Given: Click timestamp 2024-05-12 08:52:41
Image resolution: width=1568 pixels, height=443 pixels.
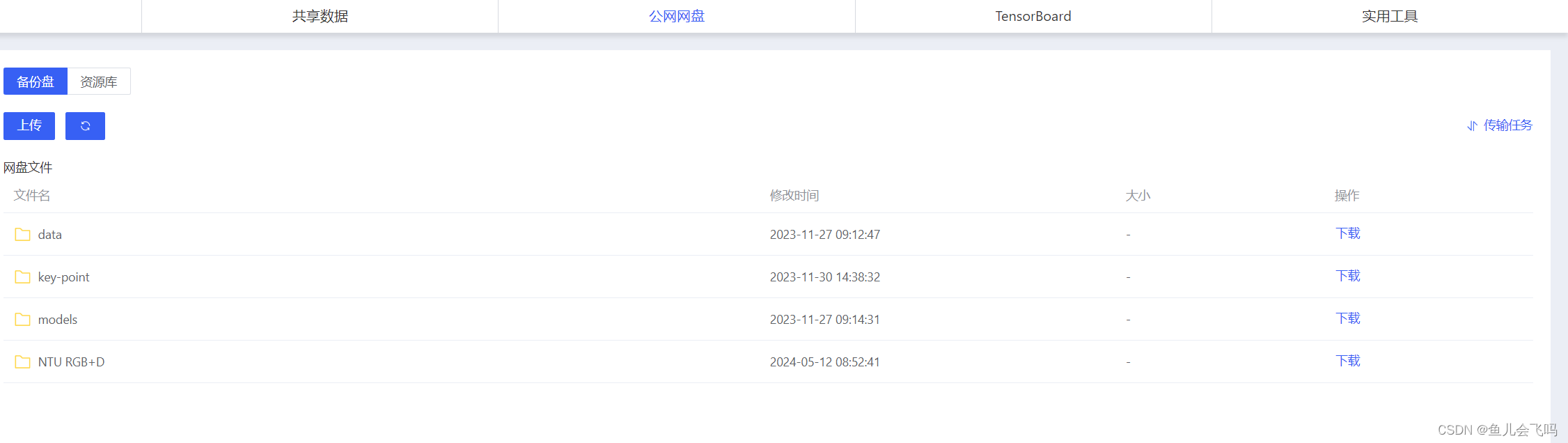Looking at the screenshot, I should tap(825, 362).
